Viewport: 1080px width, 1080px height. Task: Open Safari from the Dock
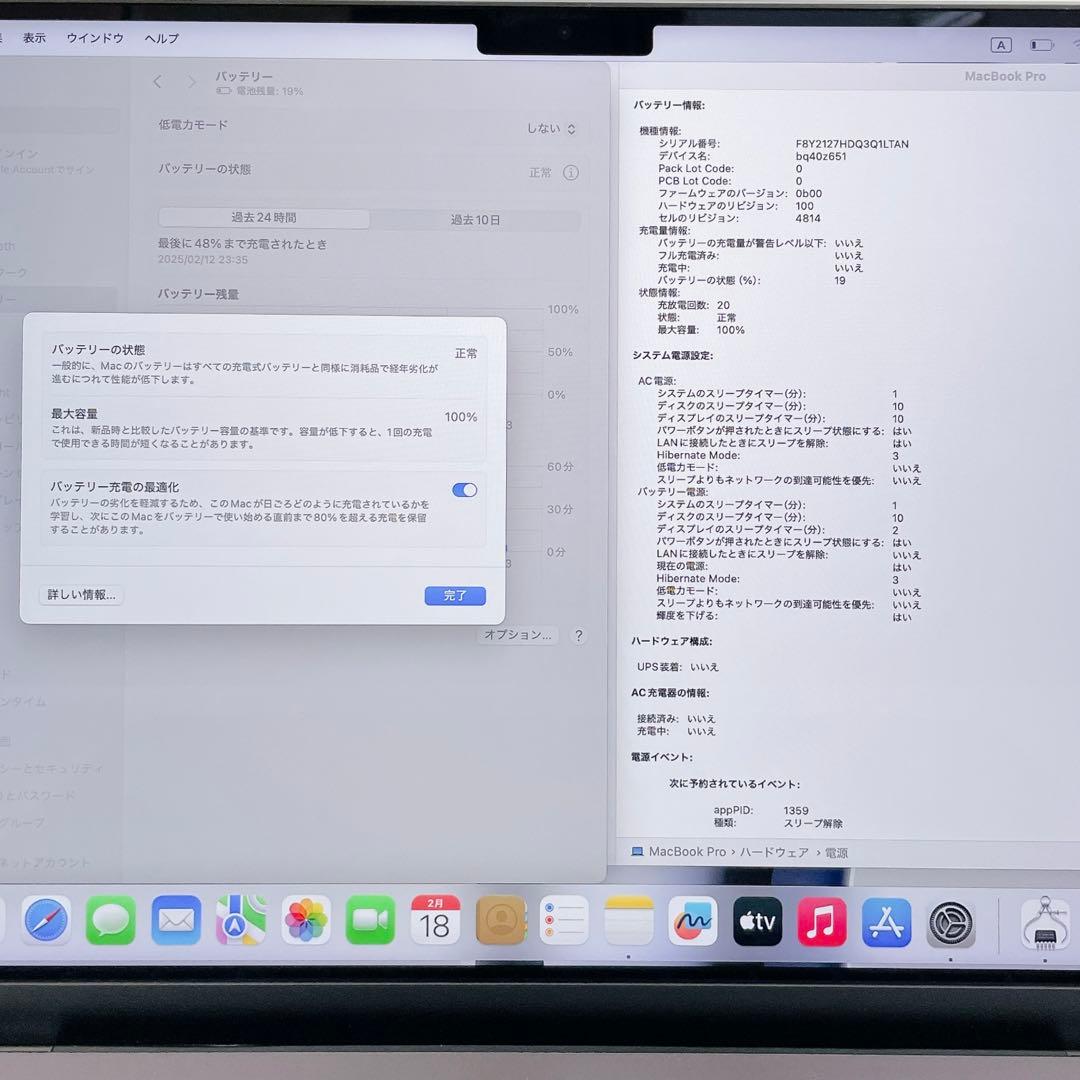point(46,921)
